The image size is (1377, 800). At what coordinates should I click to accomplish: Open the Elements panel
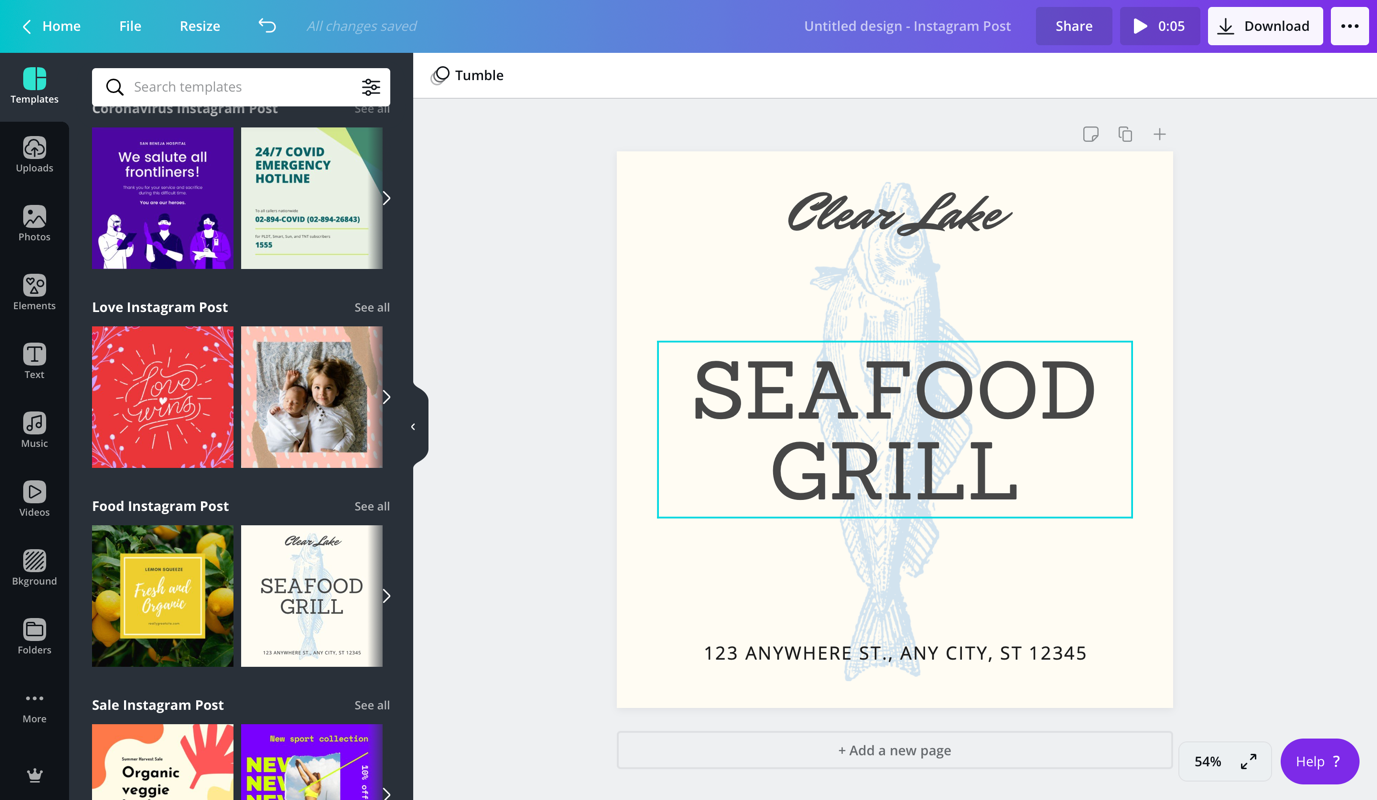(34, 293)
